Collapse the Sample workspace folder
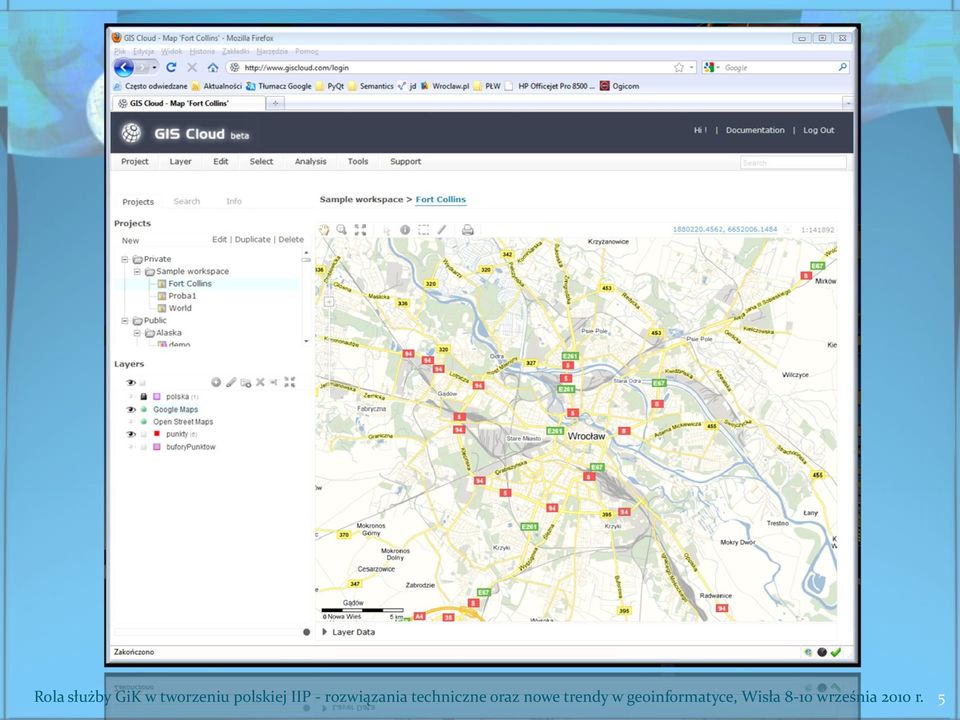 point(137,271)
